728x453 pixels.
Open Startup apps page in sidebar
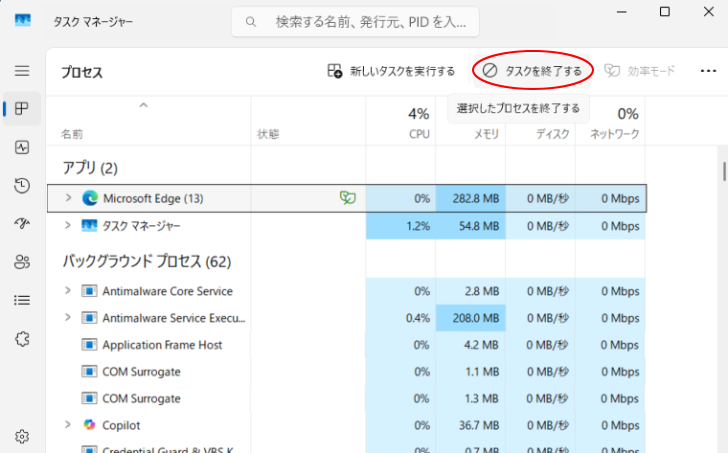pyautogui.click(x=22, y=223)
